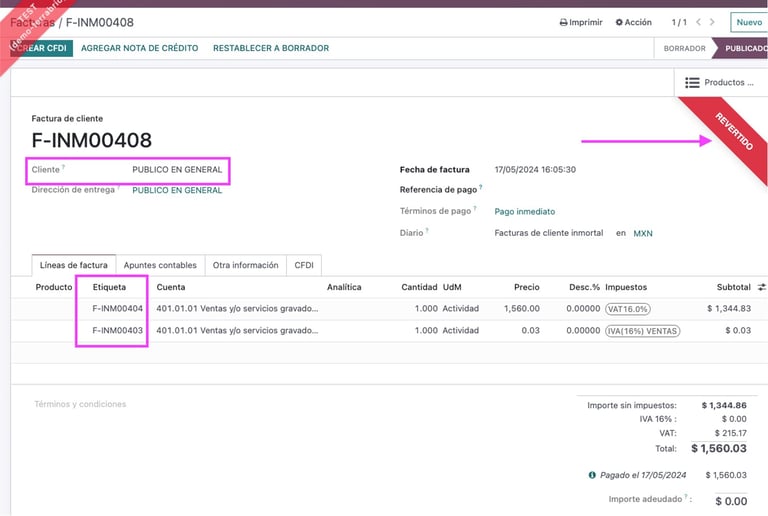Switch to Otra información tab
The height and width of the screenshot is (516, 768).
245,265
